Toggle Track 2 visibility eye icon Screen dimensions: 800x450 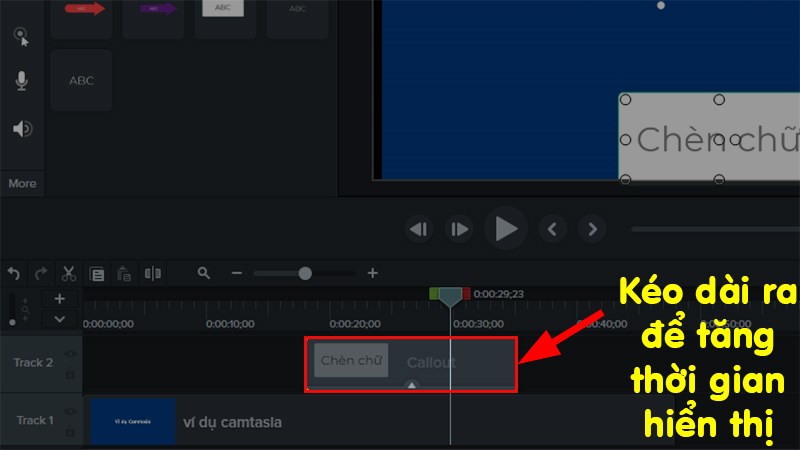pyautogui.click(x=70, y=354)
